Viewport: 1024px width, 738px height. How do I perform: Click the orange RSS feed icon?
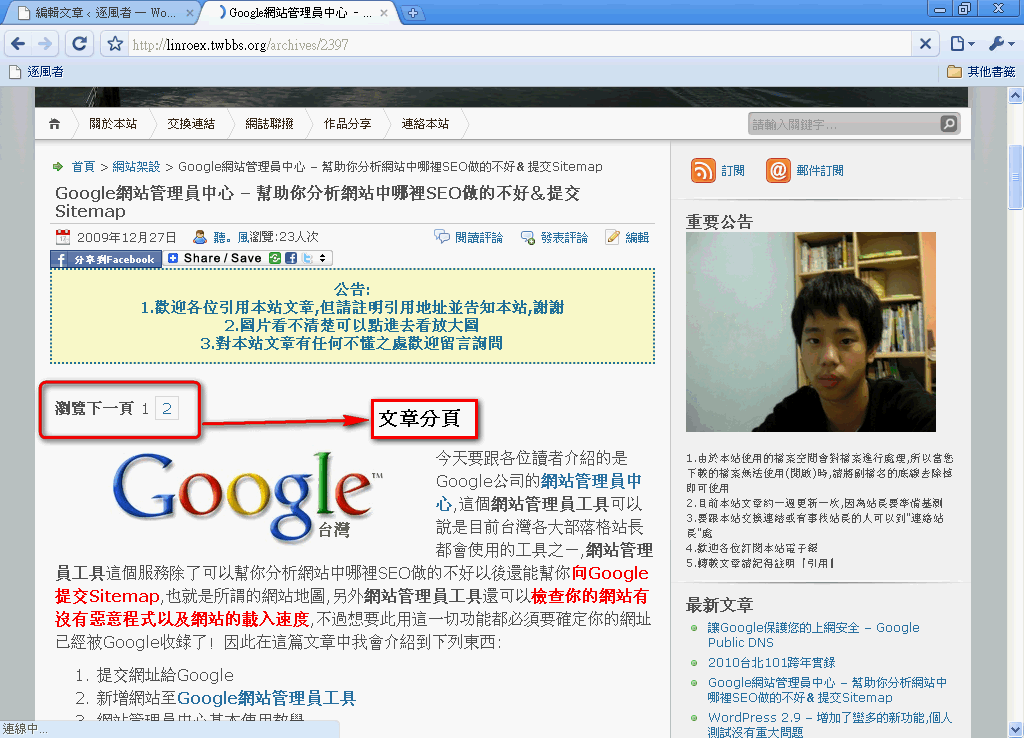(x=703, y=170)
